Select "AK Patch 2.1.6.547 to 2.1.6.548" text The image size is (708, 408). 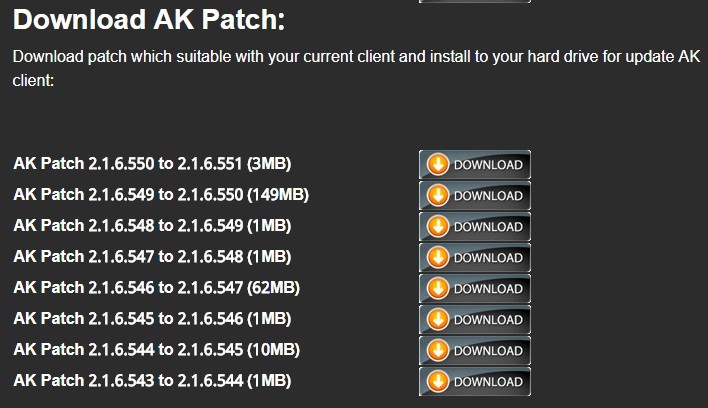click(152, 257)
